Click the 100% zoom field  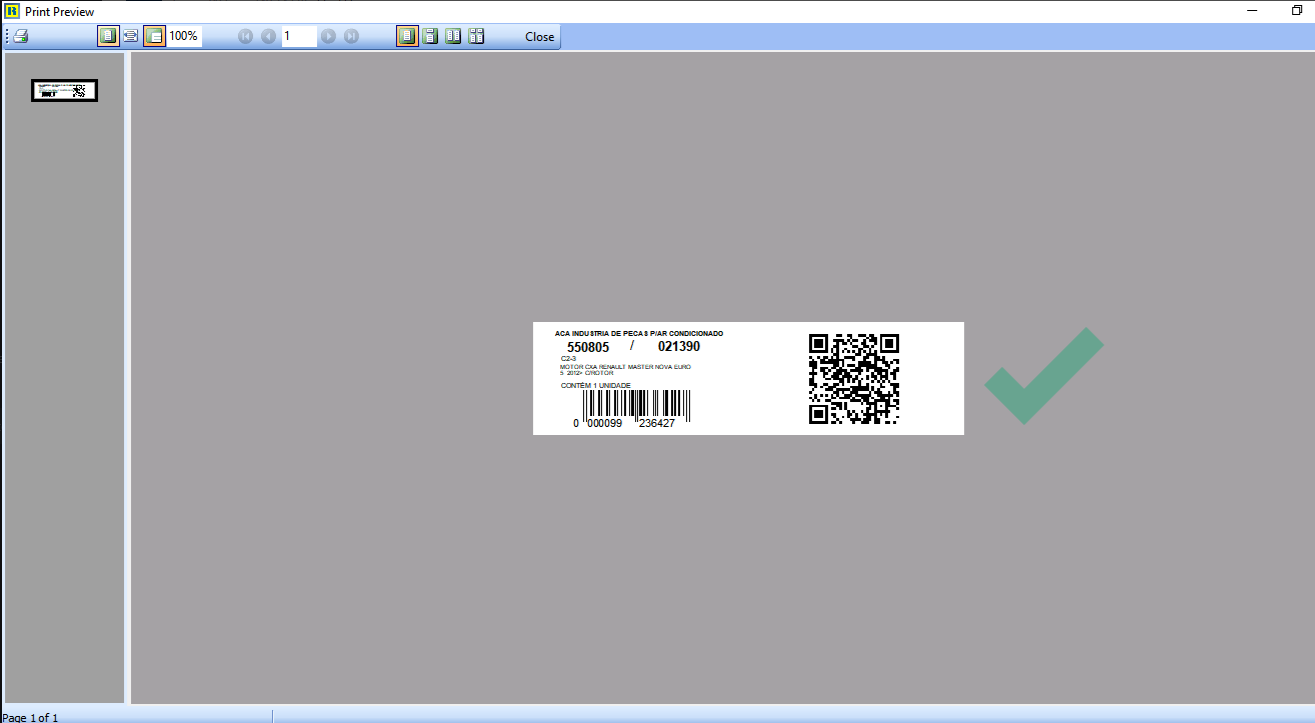tap(184, 36)
